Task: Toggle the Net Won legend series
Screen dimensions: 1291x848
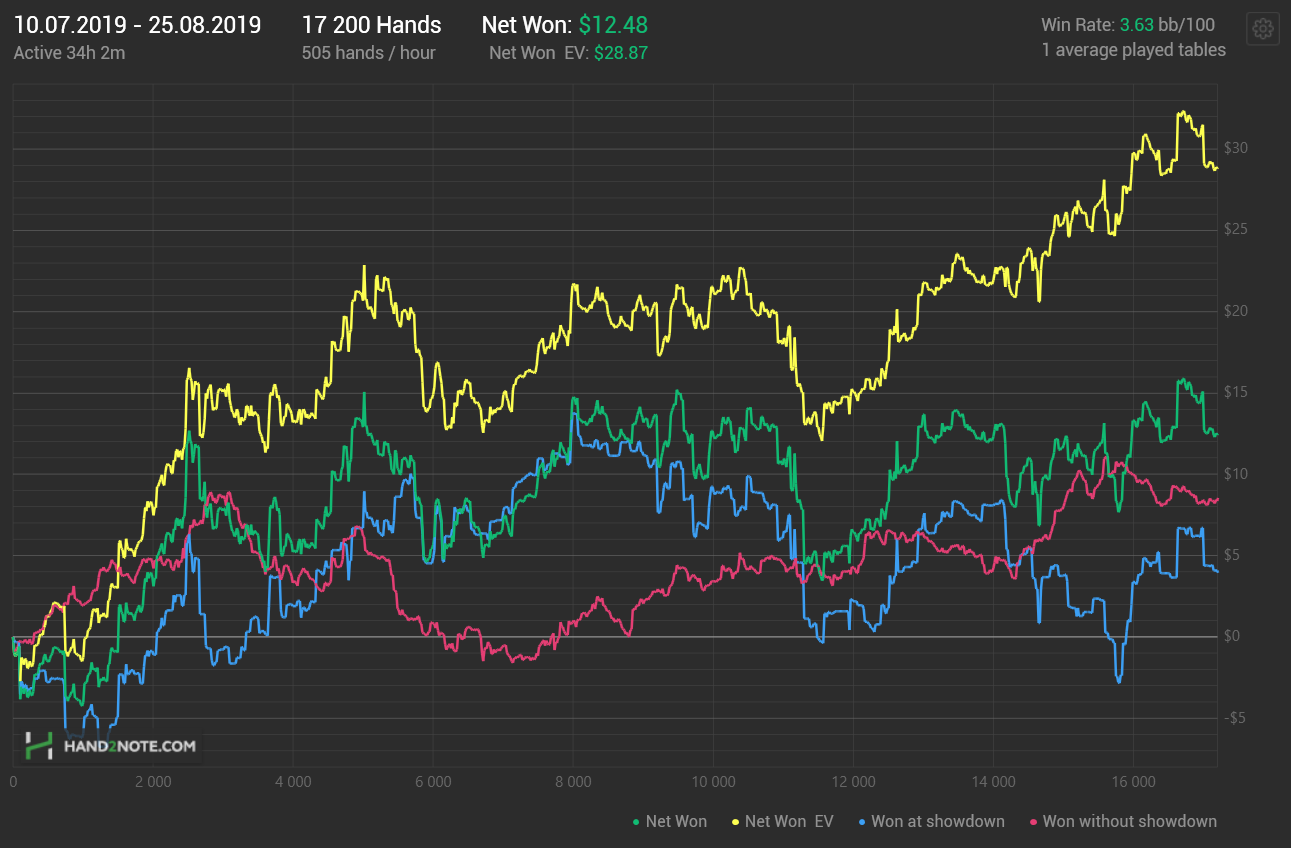Action: tap(669, 821)
